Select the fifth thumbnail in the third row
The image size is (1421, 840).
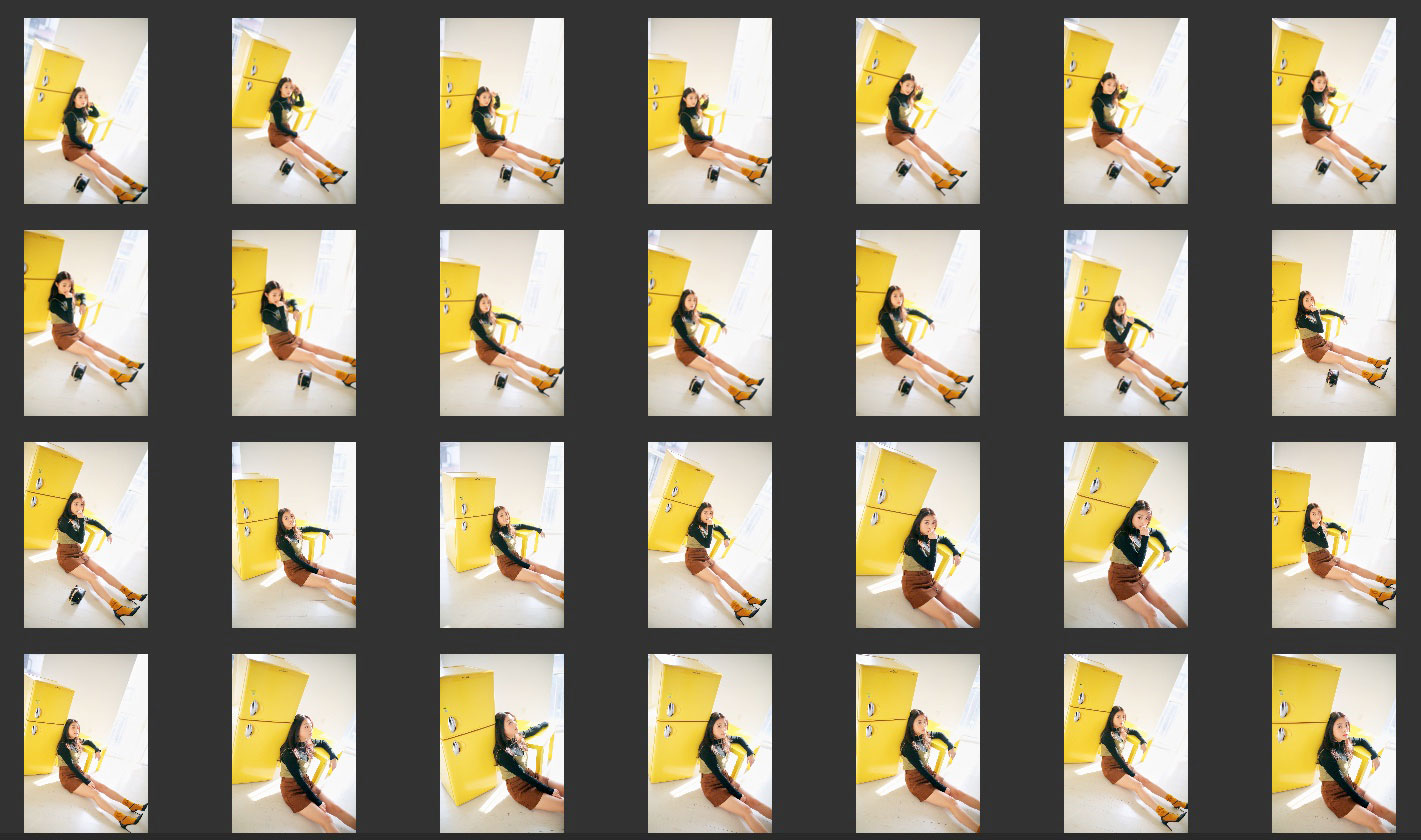coord(918,535)
